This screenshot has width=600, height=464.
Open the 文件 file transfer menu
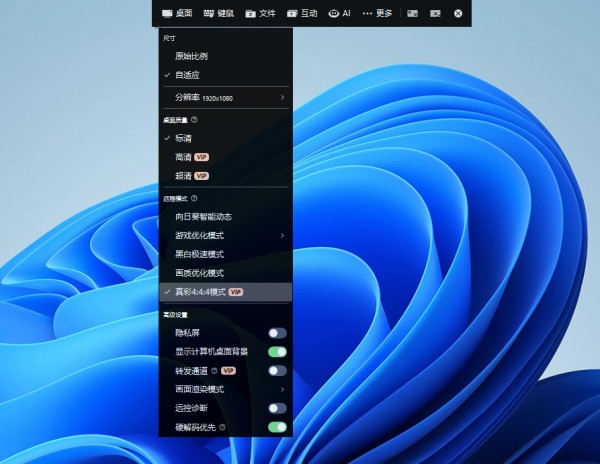pos(260,13)
